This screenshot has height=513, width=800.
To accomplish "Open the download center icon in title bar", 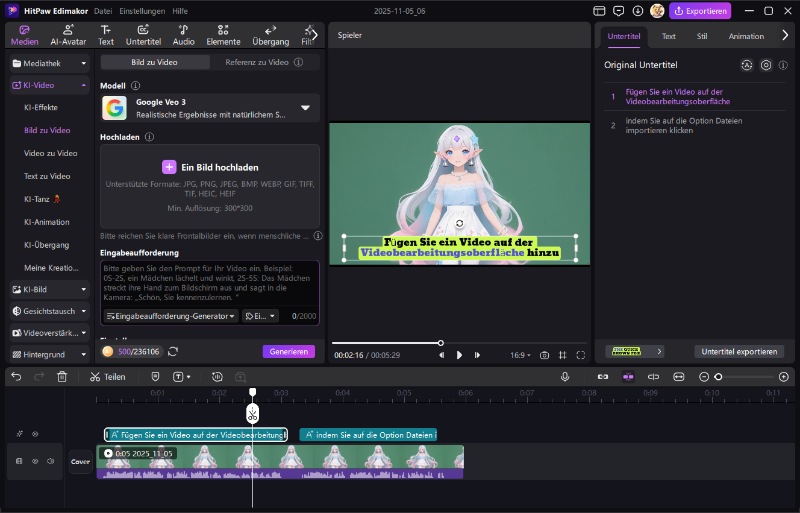I will coord(638,11).
